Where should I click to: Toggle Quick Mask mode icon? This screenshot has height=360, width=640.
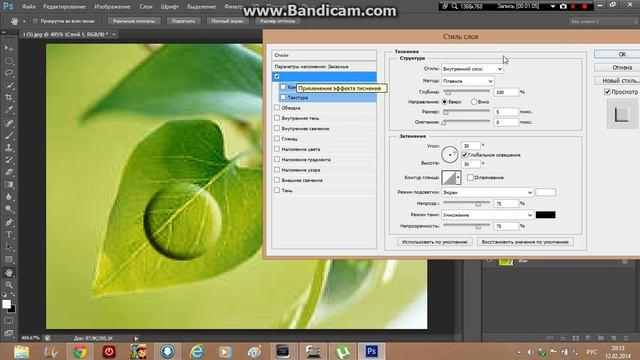pos(9,321)
